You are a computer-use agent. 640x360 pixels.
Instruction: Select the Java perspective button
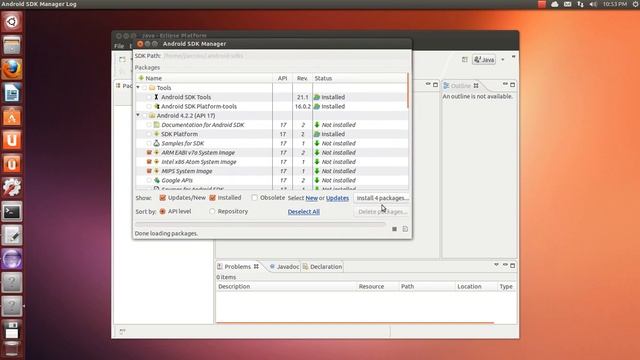point(484,60)
